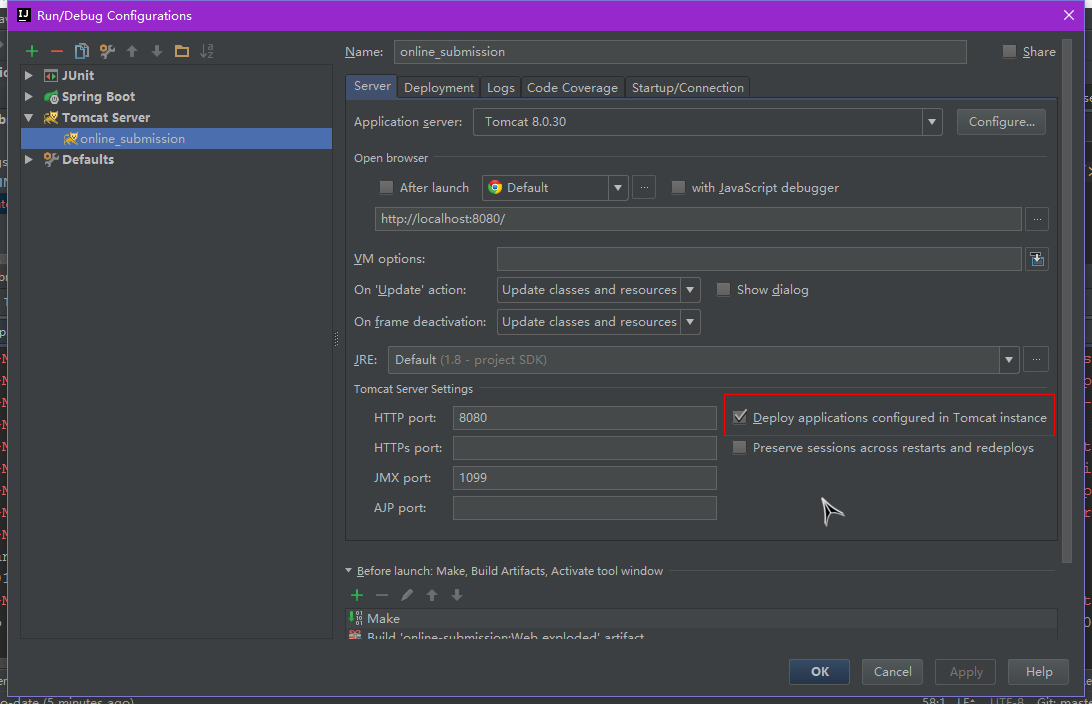This screenshot has height=704, width=1092.
Task: Open the Startup/Connection tab
Action: coord(687,88)
